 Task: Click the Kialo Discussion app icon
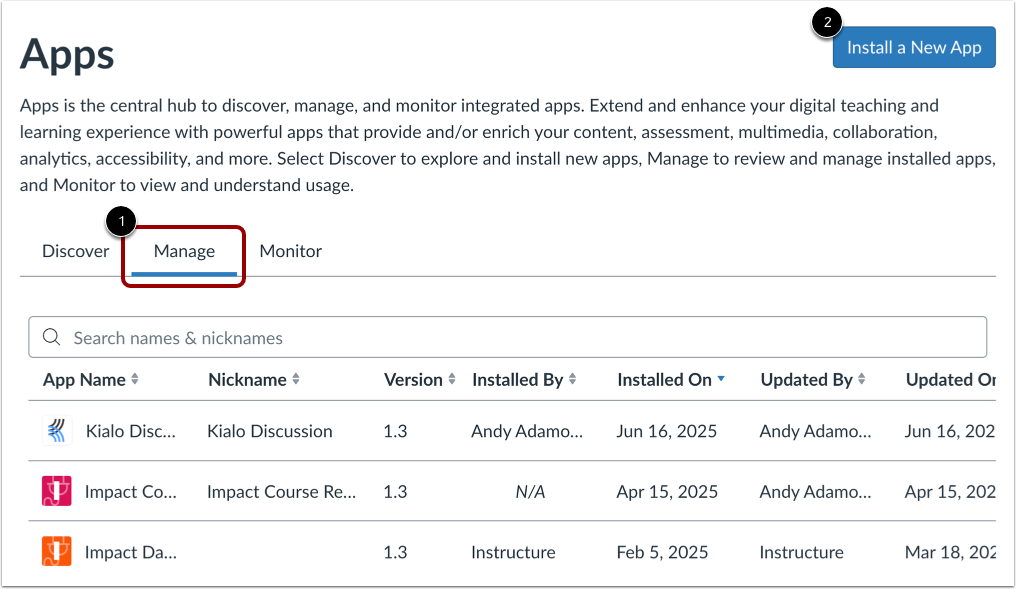(57, 431)
